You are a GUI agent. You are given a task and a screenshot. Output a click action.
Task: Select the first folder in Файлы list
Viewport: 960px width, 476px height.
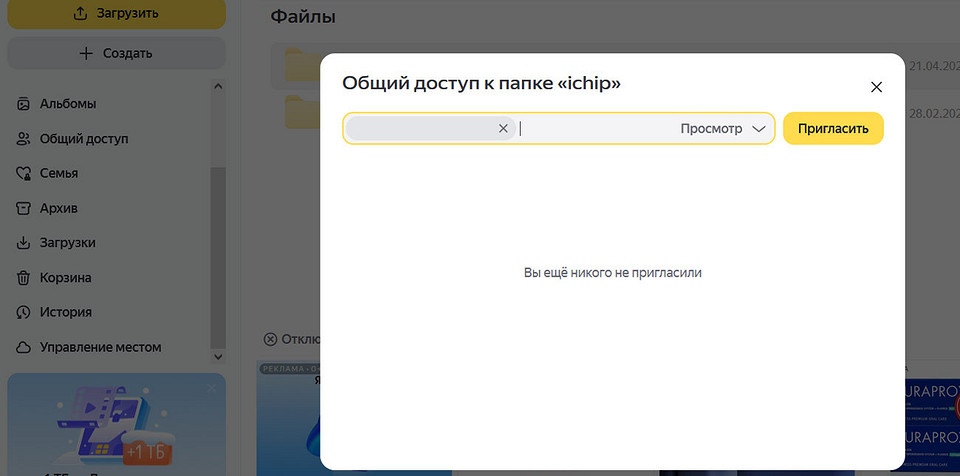click(x=300, y=66)
